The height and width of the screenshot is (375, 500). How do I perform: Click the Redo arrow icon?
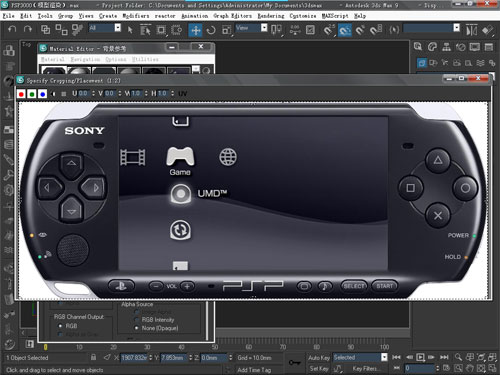click(28, 29)
